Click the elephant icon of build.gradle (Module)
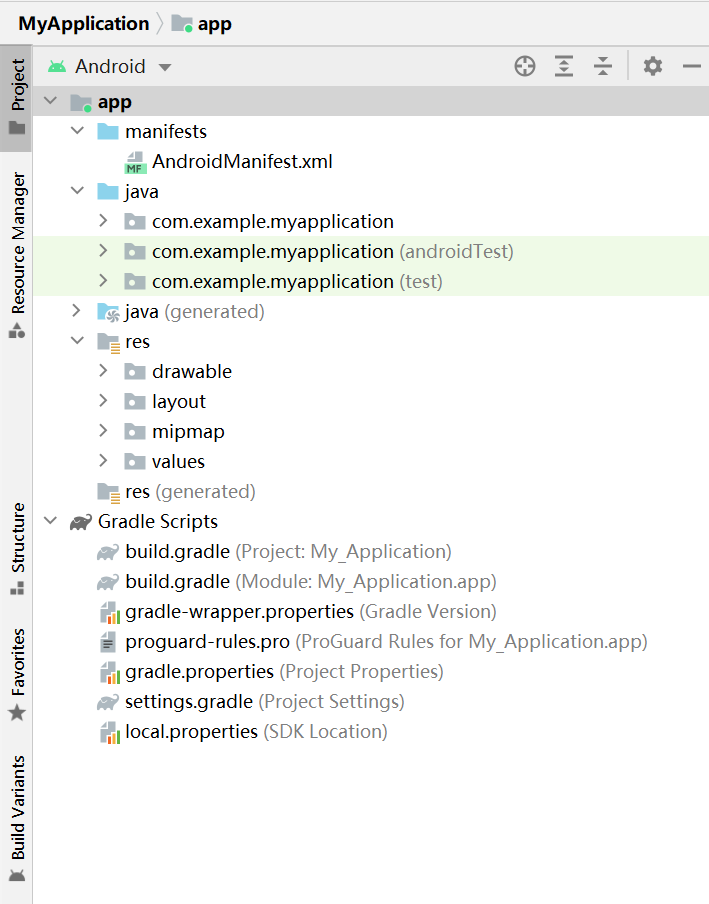This screenshot has height=904, width=709. click(108, 582)
